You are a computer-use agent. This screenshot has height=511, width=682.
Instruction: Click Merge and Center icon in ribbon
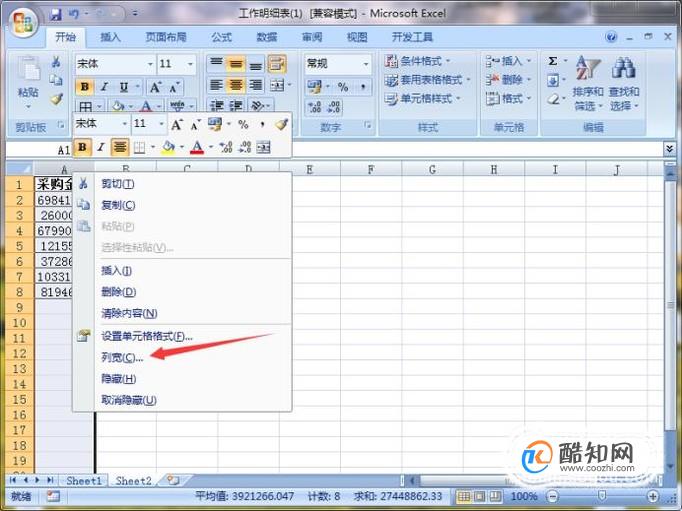click(277, 85)
